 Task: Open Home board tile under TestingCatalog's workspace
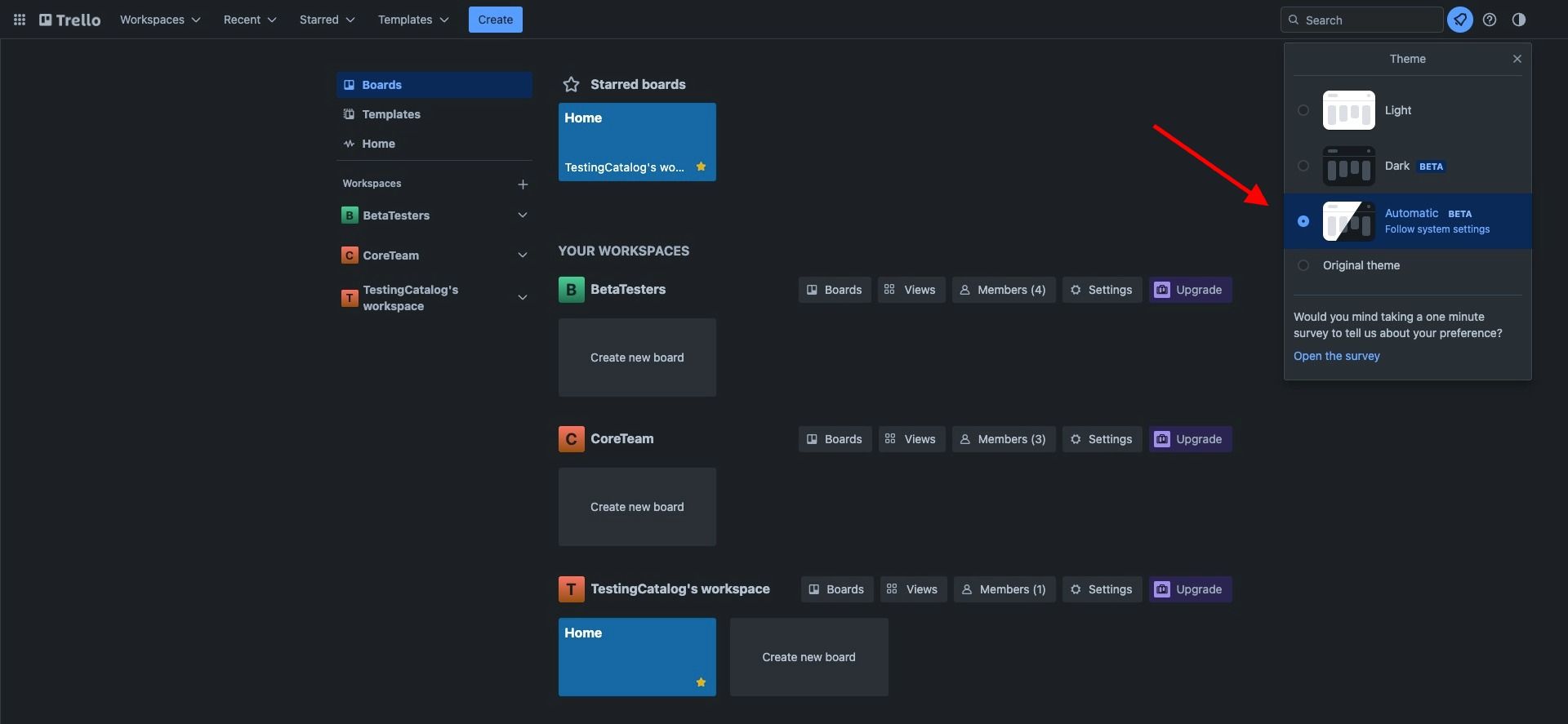(x=637, y=657)
